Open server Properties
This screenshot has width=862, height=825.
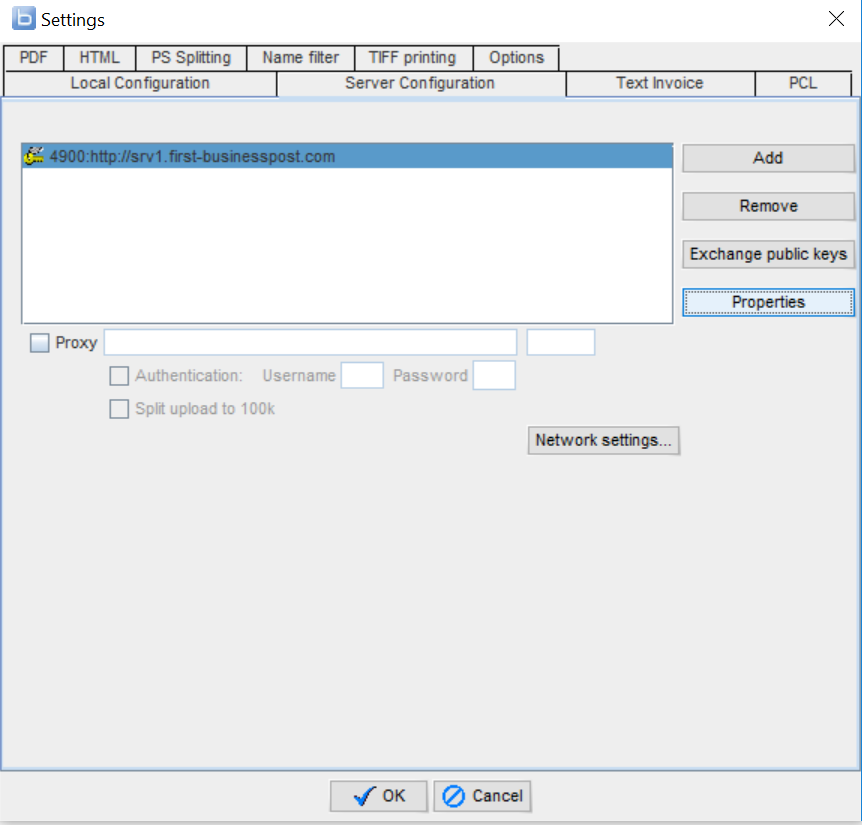(x=768, y=302)
